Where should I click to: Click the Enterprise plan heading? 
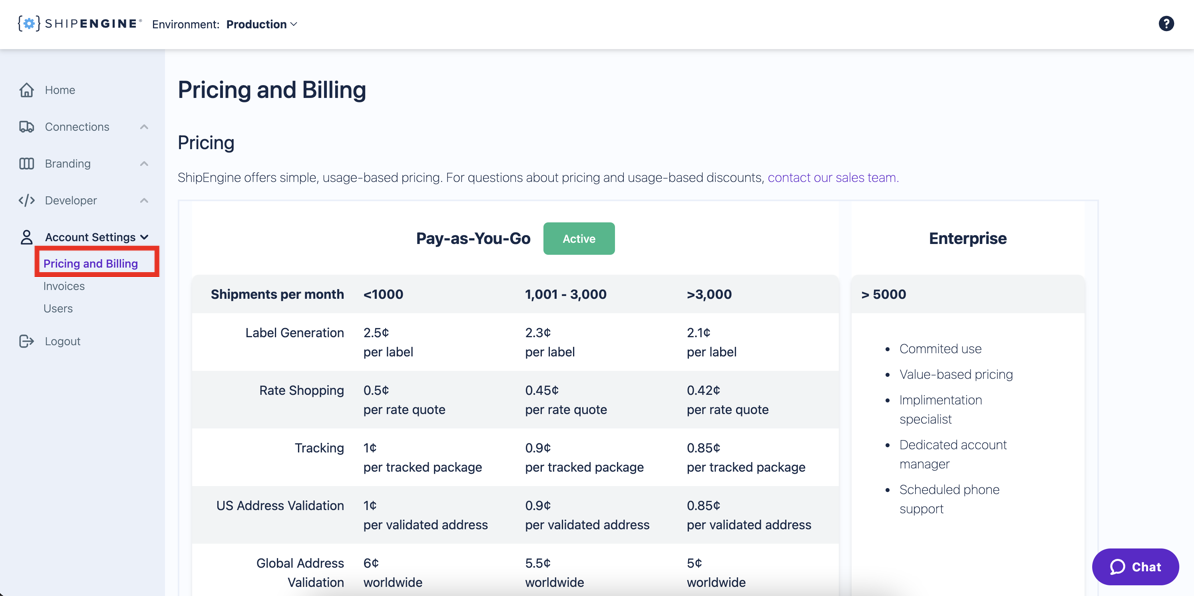[x=968, y=239]
